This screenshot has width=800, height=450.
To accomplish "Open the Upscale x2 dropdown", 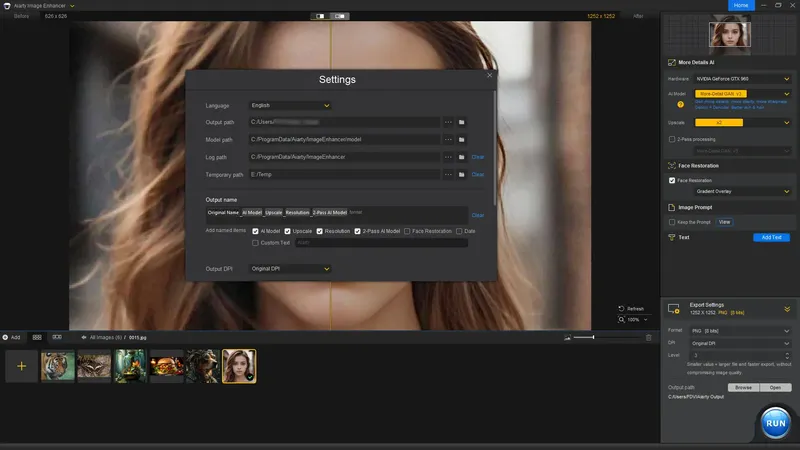I will click(x=742, y=122).
